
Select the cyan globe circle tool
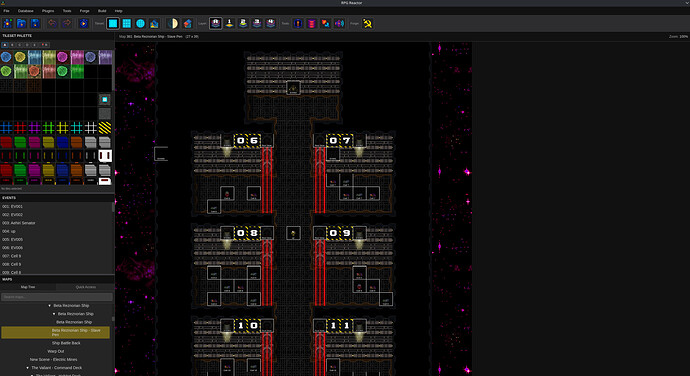(x=140, y=23)
